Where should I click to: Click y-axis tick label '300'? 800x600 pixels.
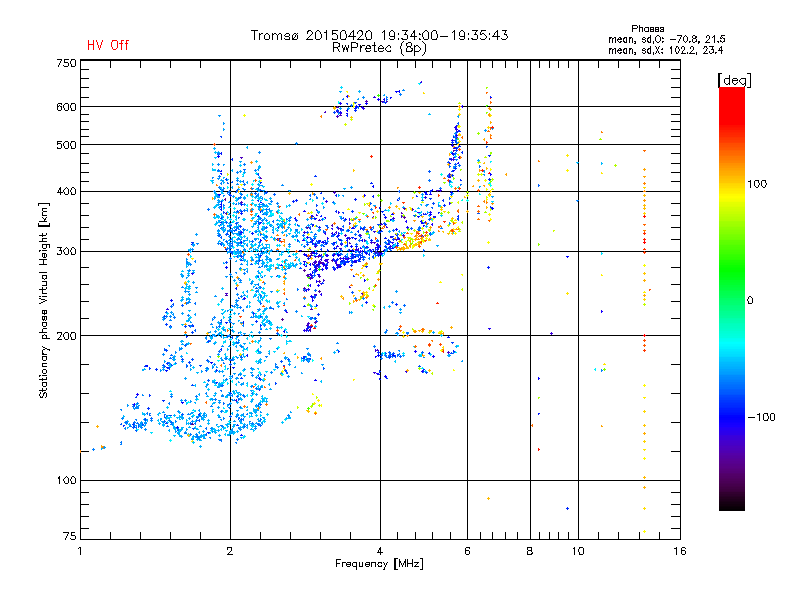tap(66, 252)
